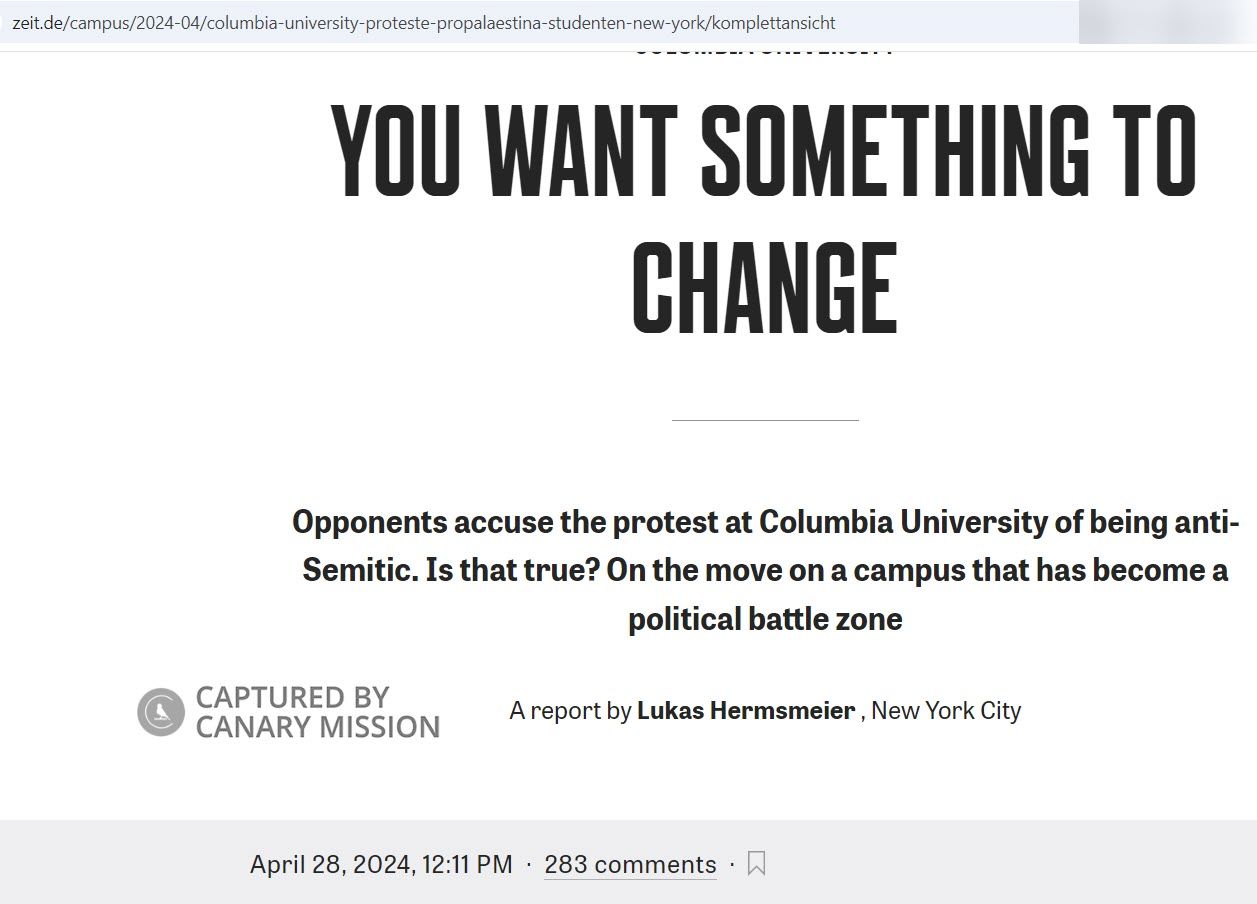
Task: Click the bookmark icon beside the comments
Action: tap(757, 863)
